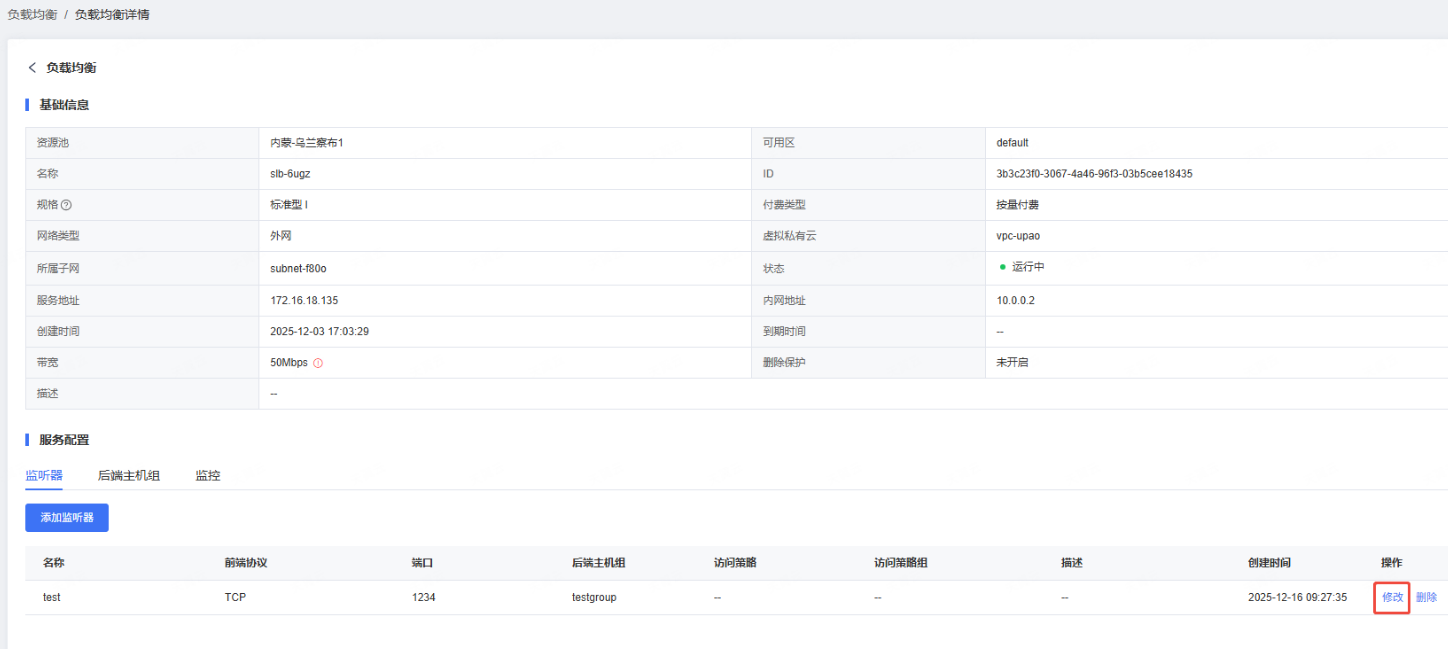1448x649 pixels.
Task: Click the 负载均衡详情 breadcrumb text
Action: 112,15
